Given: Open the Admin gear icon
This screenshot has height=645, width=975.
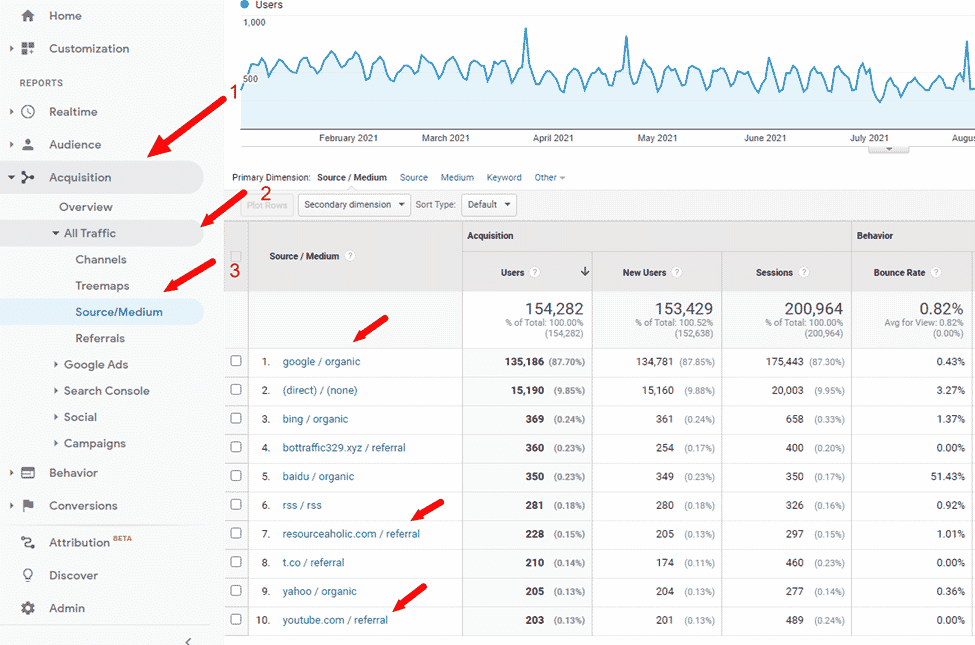Looking at the screenshot, I should coord(28,608).
